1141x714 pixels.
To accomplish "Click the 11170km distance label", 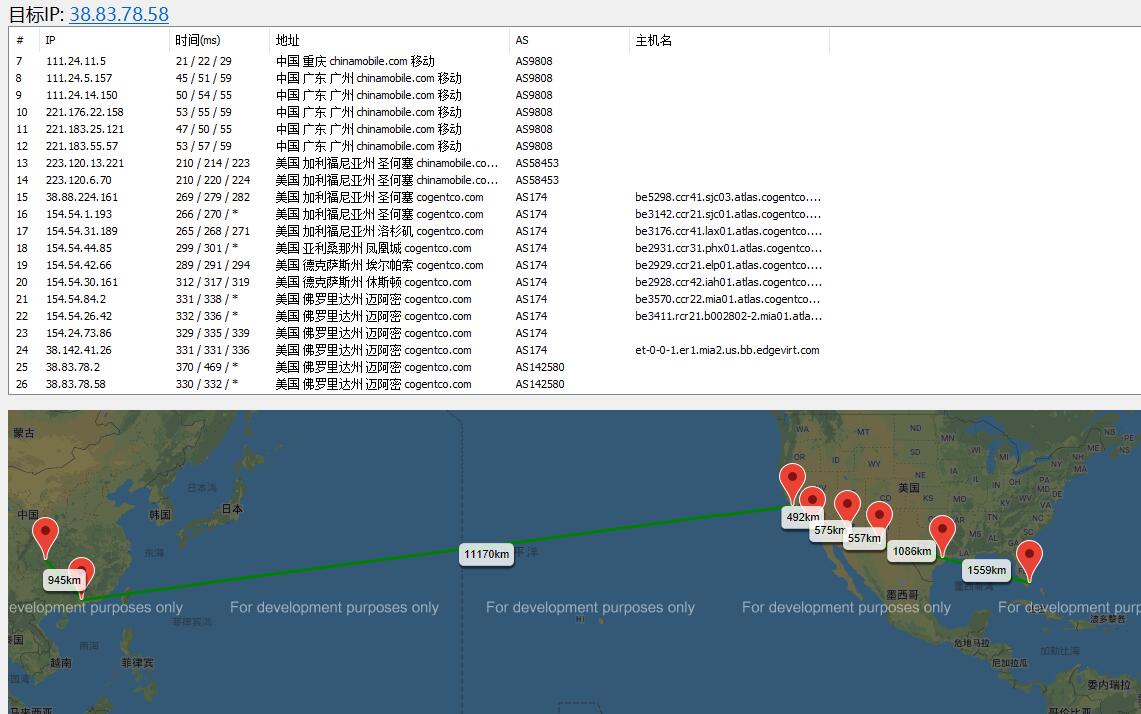I will tap(487, 554).
